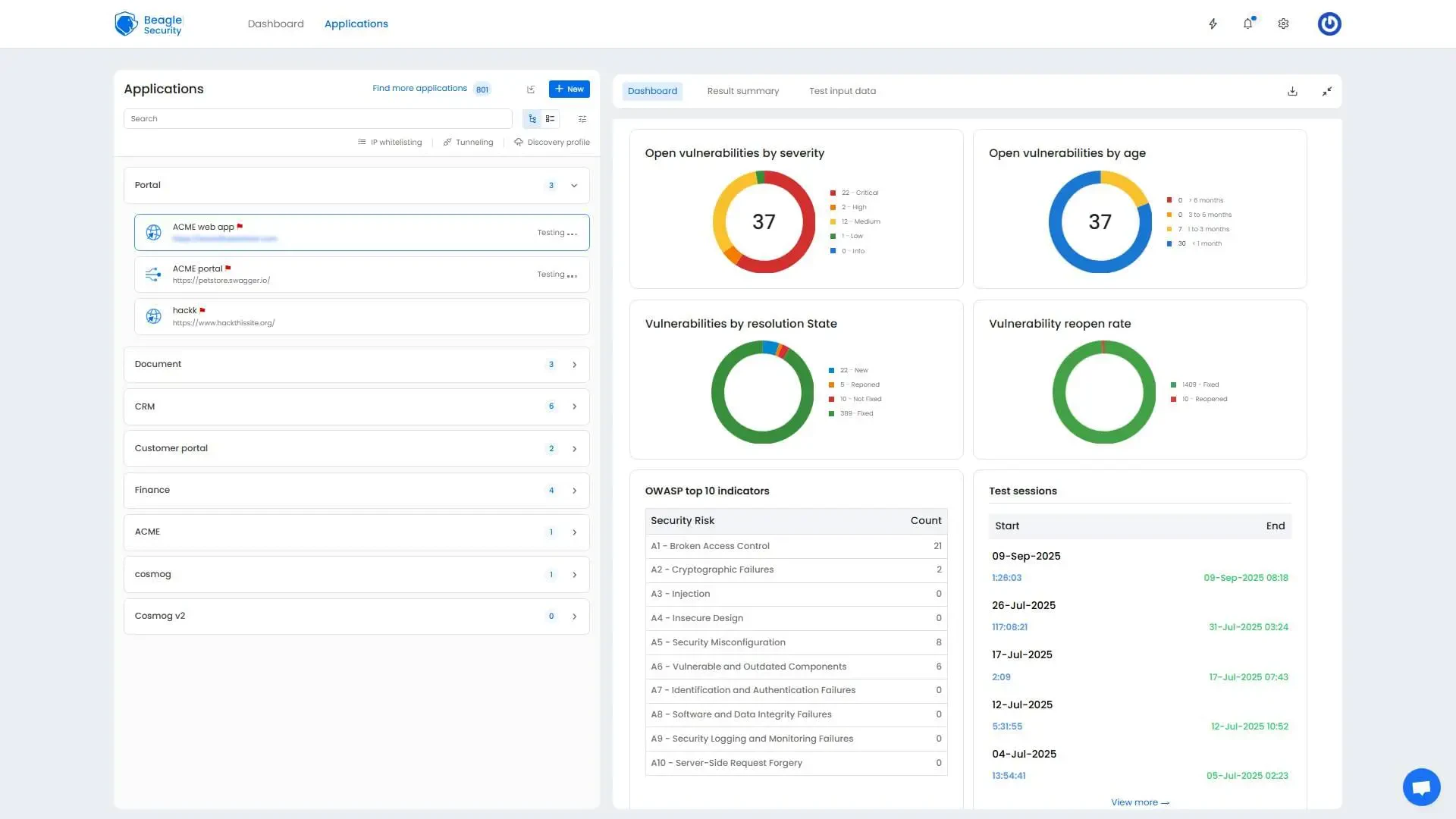Collapse the Portal group
The width and height of the screenshot is (1456, 819).
point(574,185)
